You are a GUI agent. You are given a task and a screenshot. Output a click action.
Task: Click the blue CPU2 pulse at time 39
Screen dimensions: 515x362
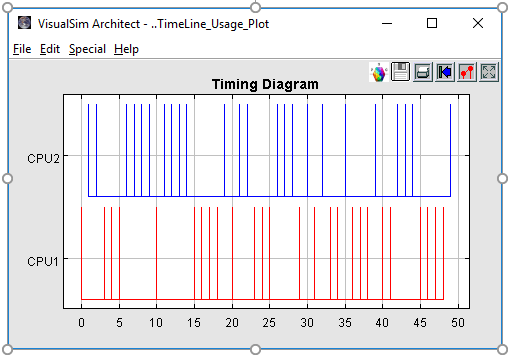click(375, 150)
